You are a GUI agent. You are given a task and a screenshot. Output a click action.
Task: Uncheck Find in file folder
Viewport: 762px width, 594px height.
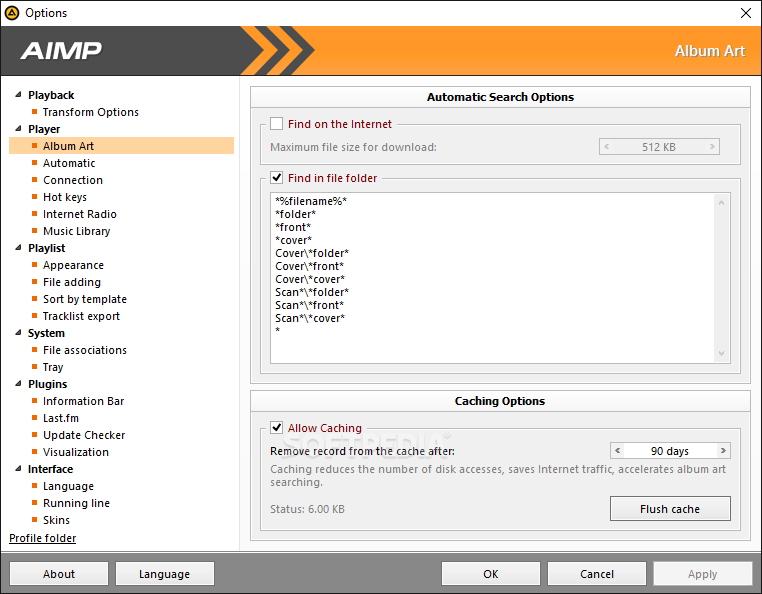pos(277,177)
